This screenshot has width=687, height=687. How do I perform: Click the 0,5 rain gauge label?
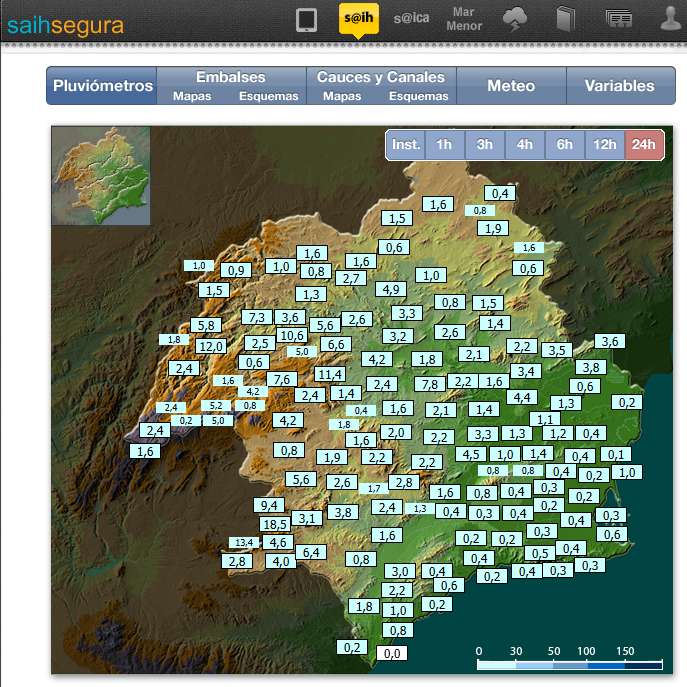540,553
